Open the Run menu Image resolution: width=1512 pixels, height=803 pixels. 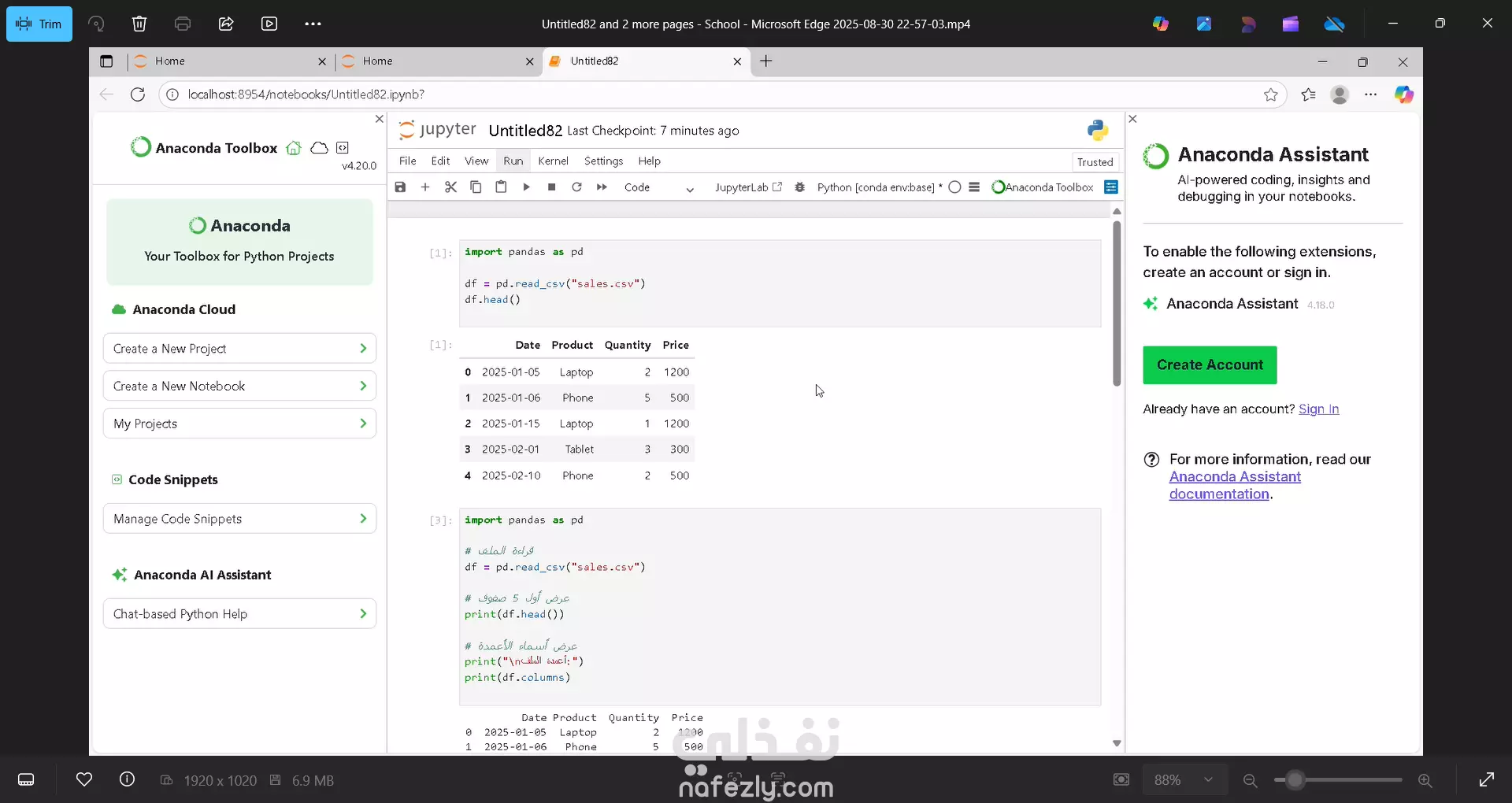pos(513,161)
